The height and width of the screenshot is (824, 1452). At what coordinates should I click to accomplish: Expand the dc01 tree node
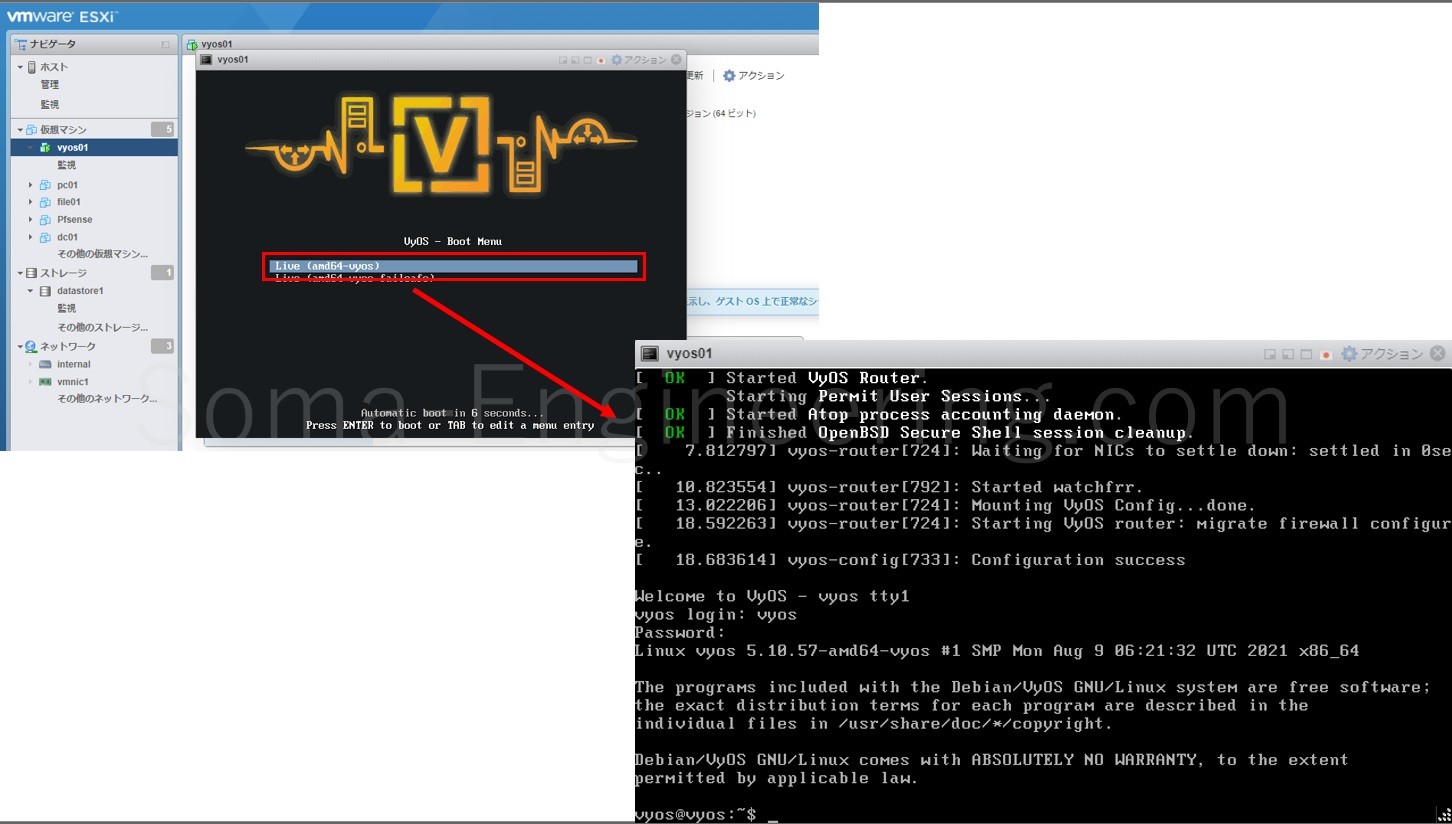tap(31, 238)
